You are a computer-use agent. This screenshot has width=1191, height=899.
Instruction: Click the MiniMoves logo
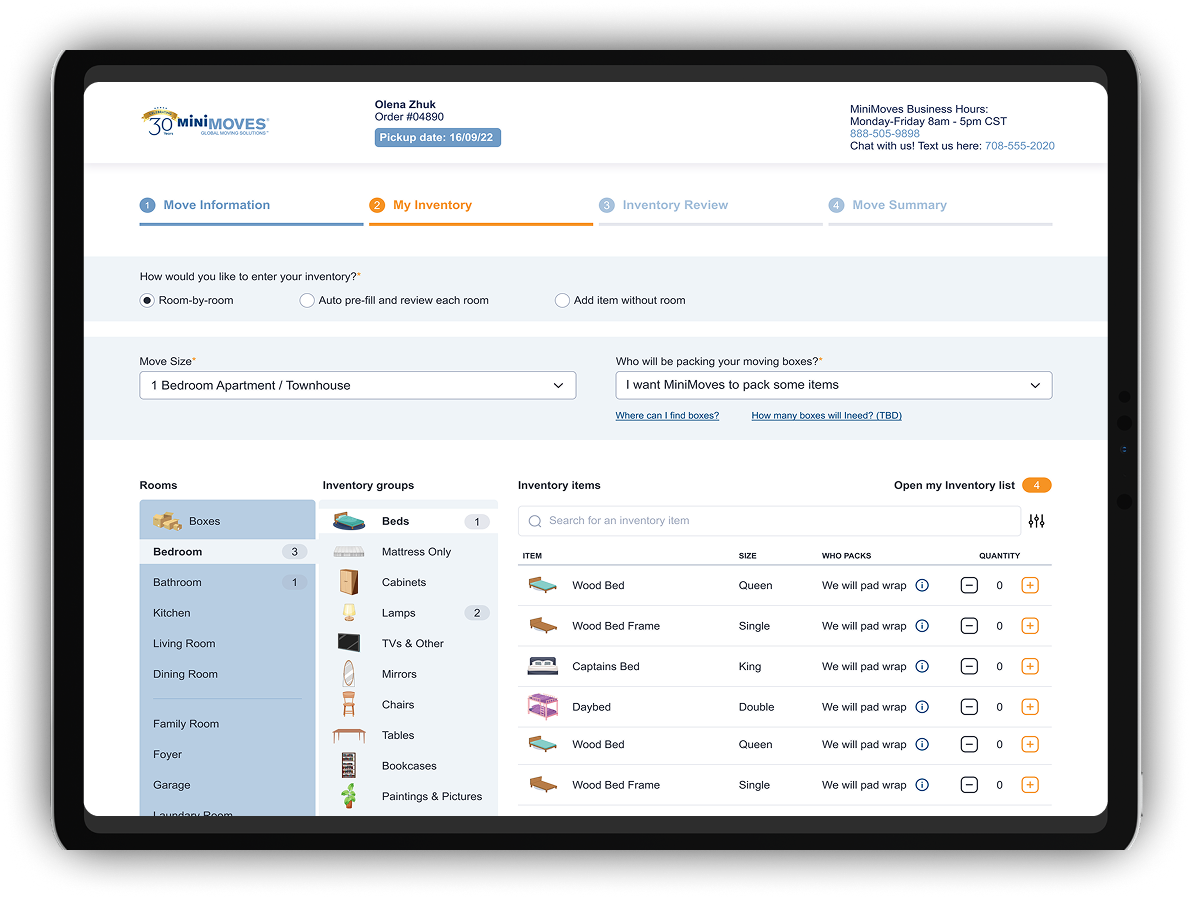click(205, 122)
